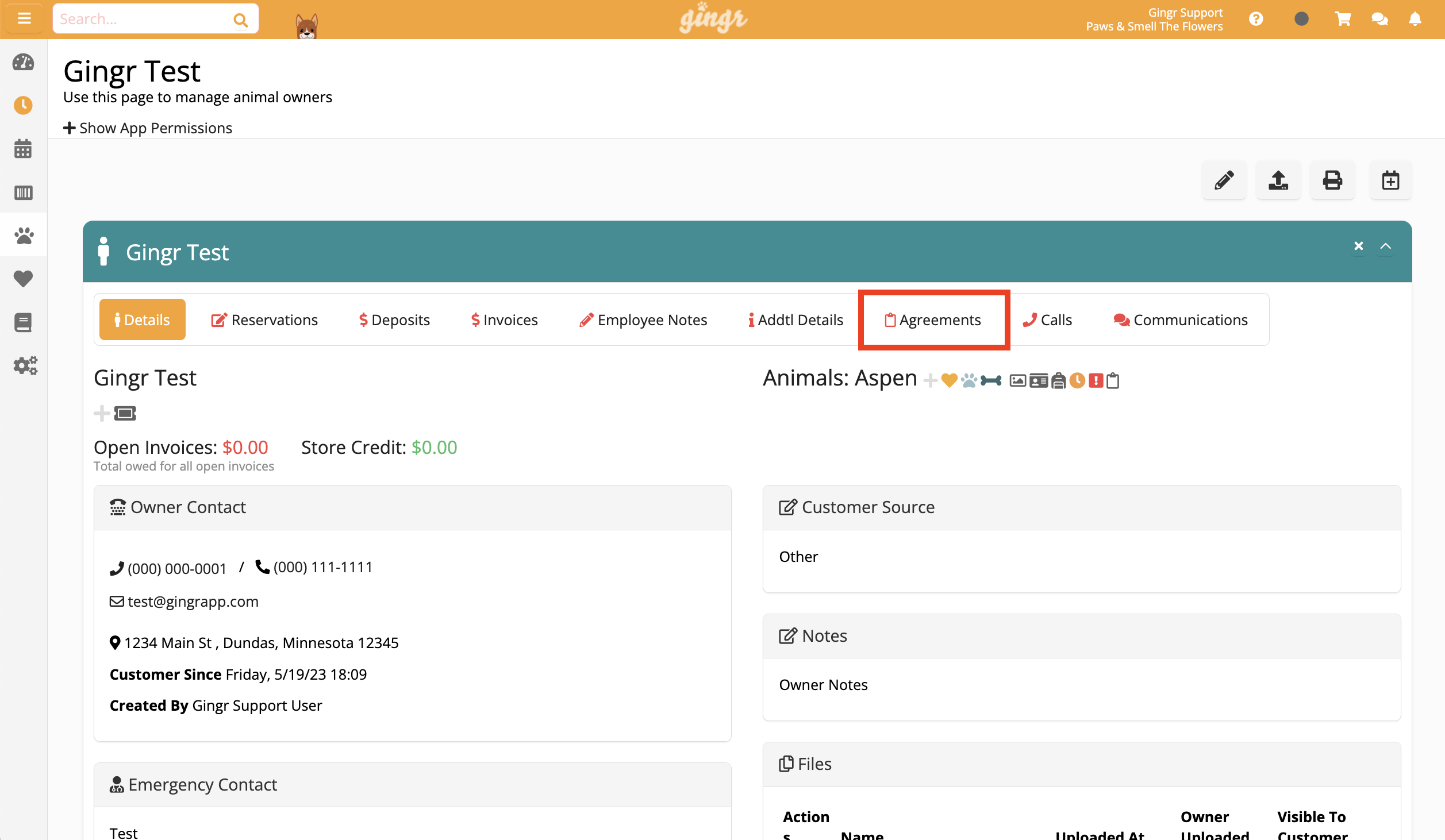Click Aspen's red exclamation alert icon
This screenshot has width=1445, height=840.
click(1096, 380)
